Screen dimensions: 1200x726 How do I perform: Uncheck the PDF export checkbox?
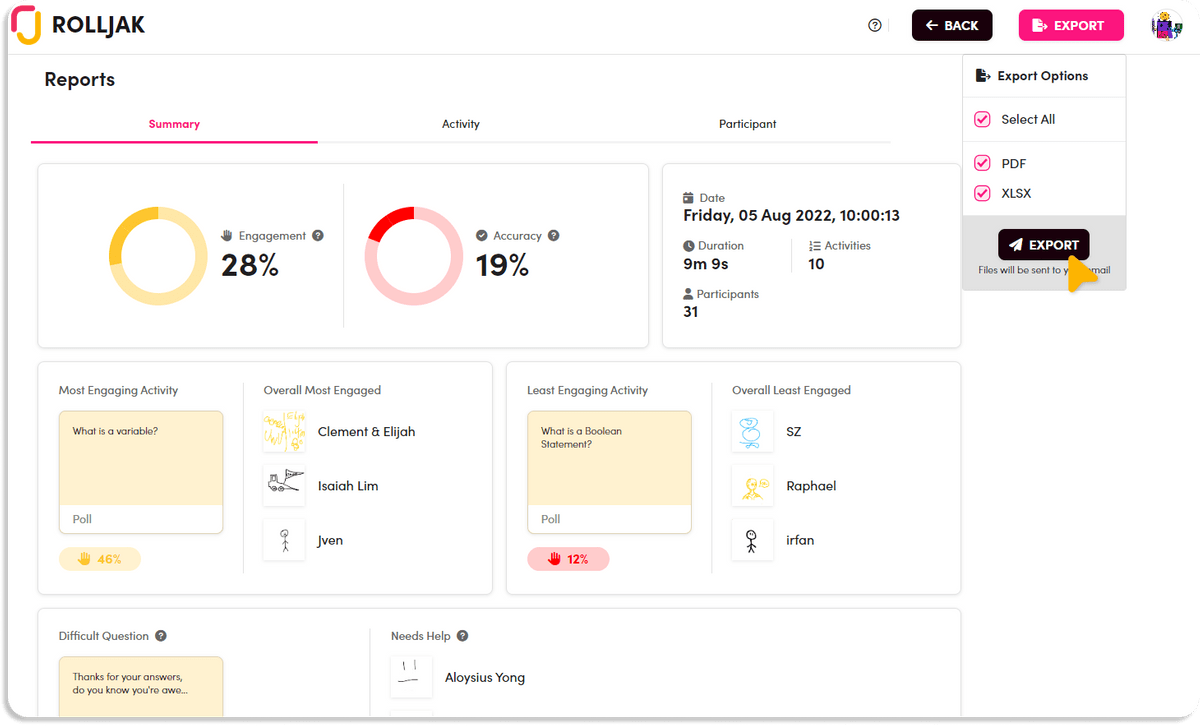[983, 163]
